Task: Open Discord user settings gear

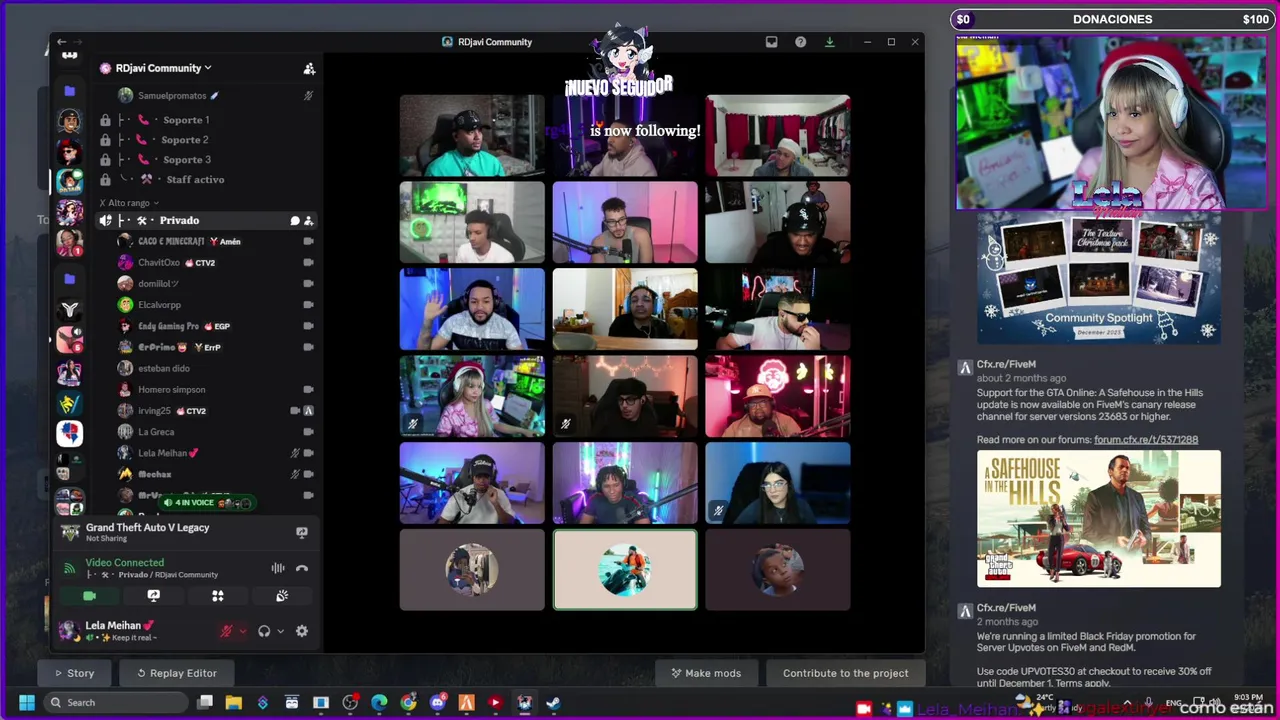Action: click(301, 631)
